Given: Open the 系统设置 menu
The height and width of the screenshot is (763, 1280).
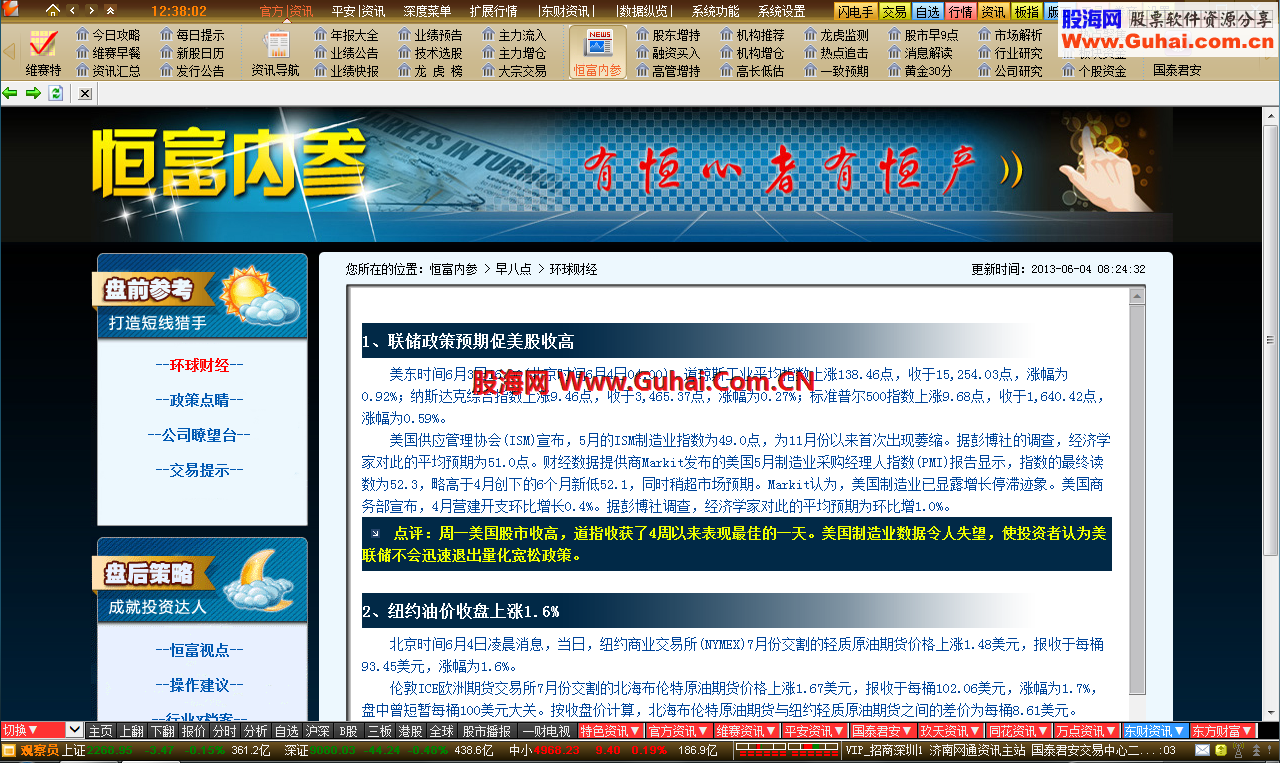Looking at the screenshot, I should (x=782, y=11).
